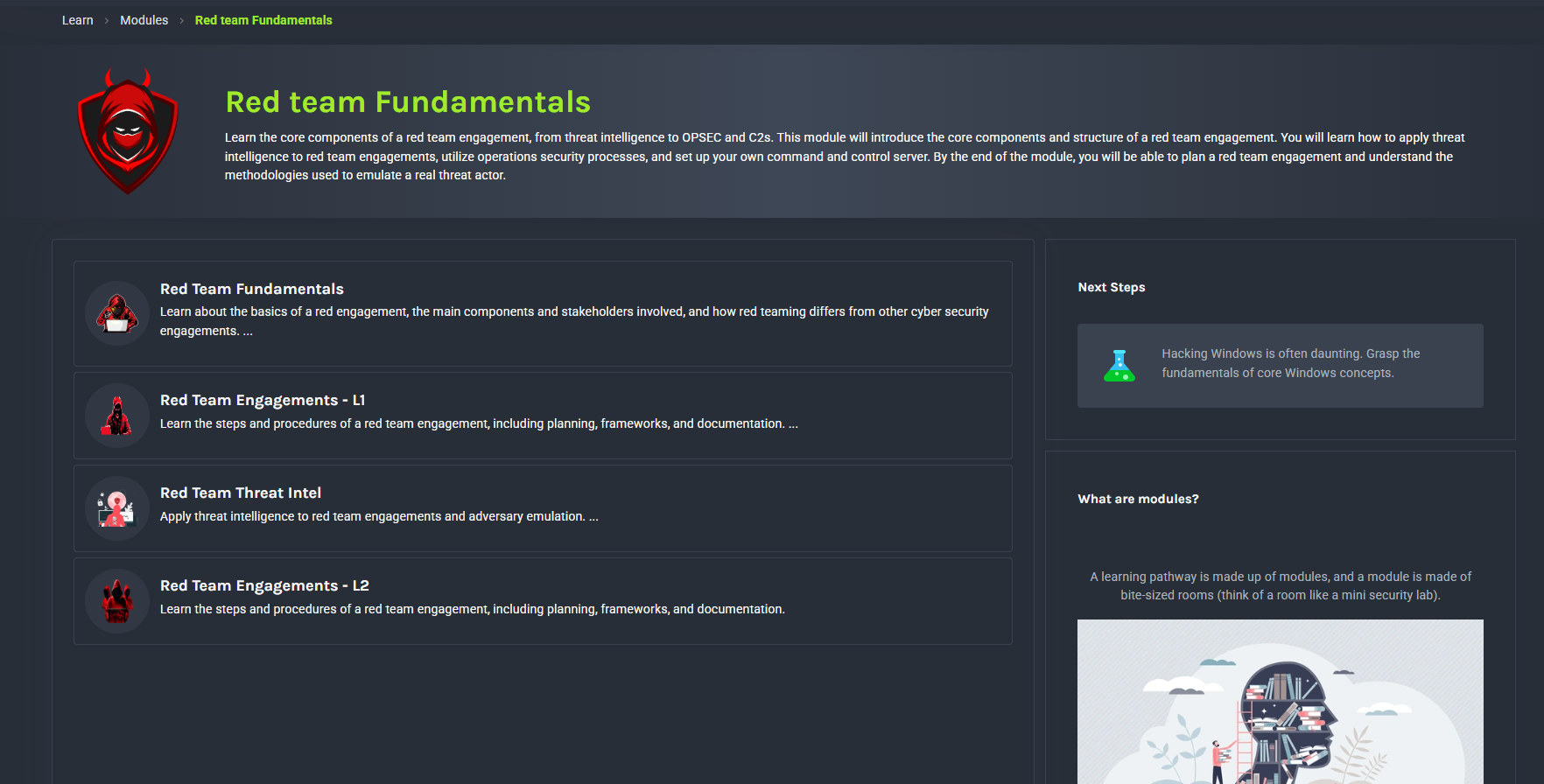Click the Red Team Engagements - L1 room icon

[x=117, y=416]
